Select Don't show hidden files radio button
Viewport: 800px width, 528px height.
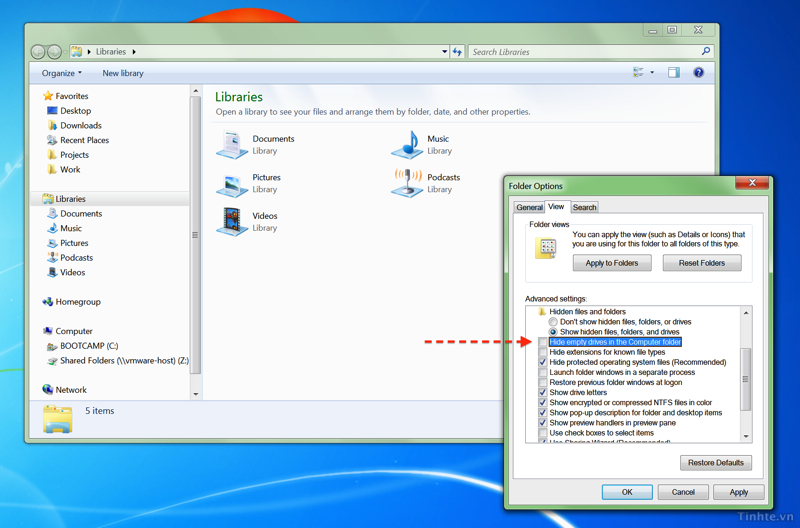pyautogui.click(x=553, y=322)
